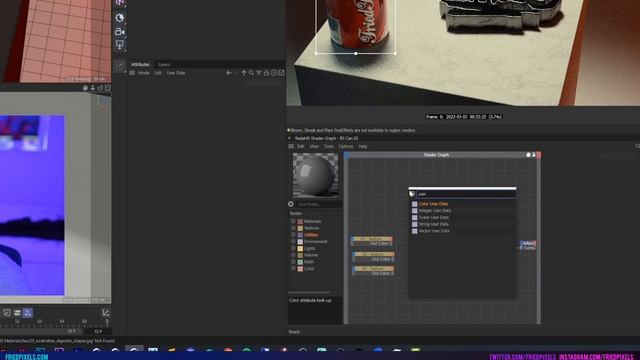The width and height of the screenshot is (640, 360).
Task: Click the Find Nodes search field
Action: [x=319, y=204]
